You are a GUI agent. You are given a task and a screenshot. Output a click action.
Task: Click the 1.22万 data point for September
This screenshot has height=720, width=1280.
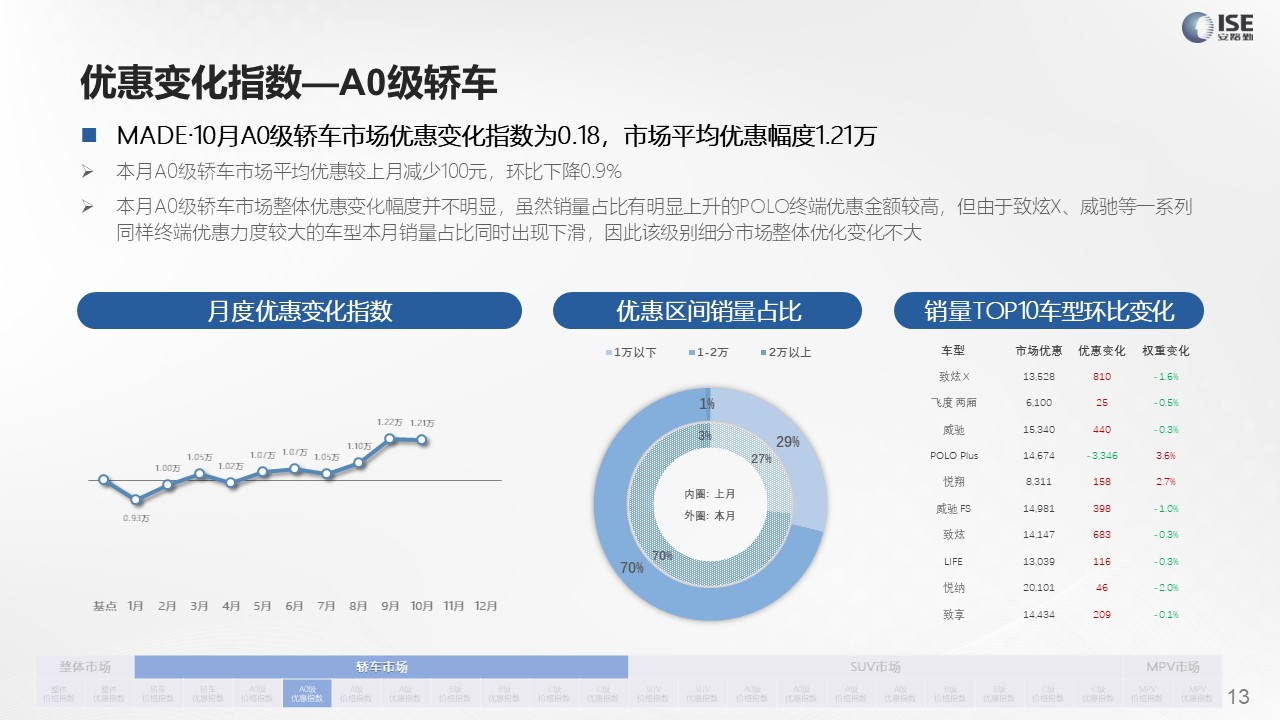point(391,438)
